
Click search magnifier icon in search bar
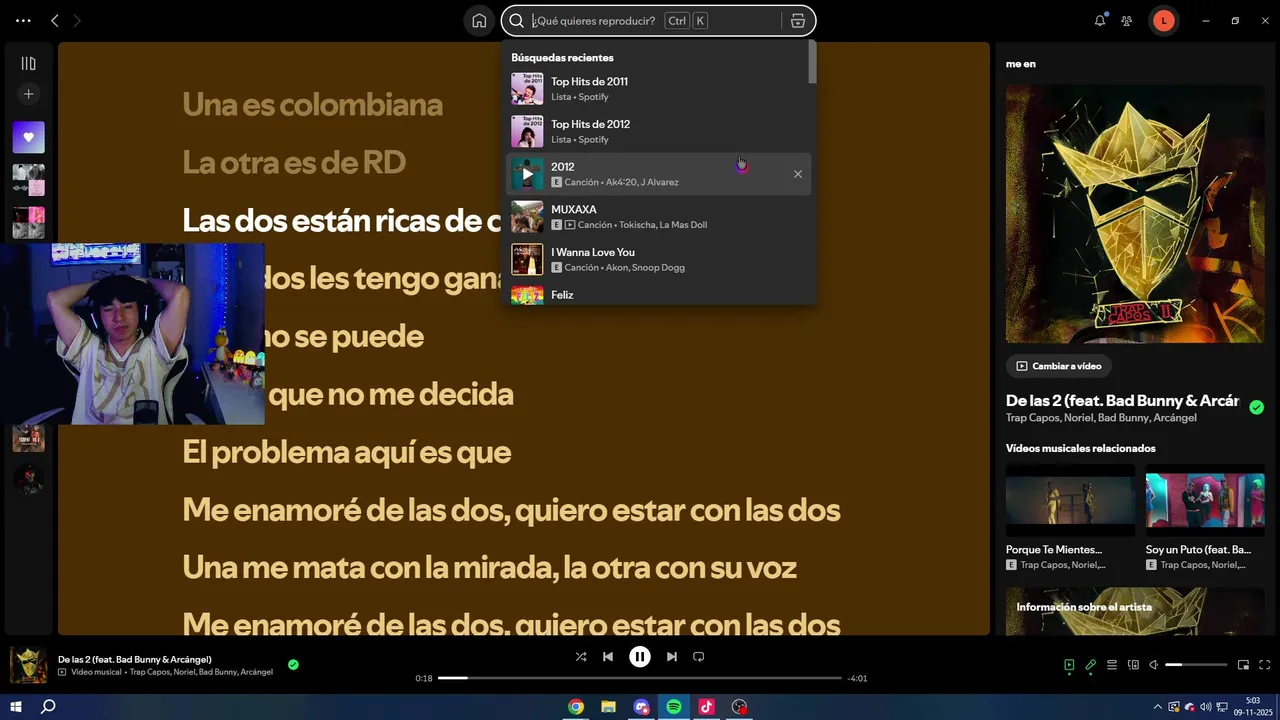coord(516,21)
